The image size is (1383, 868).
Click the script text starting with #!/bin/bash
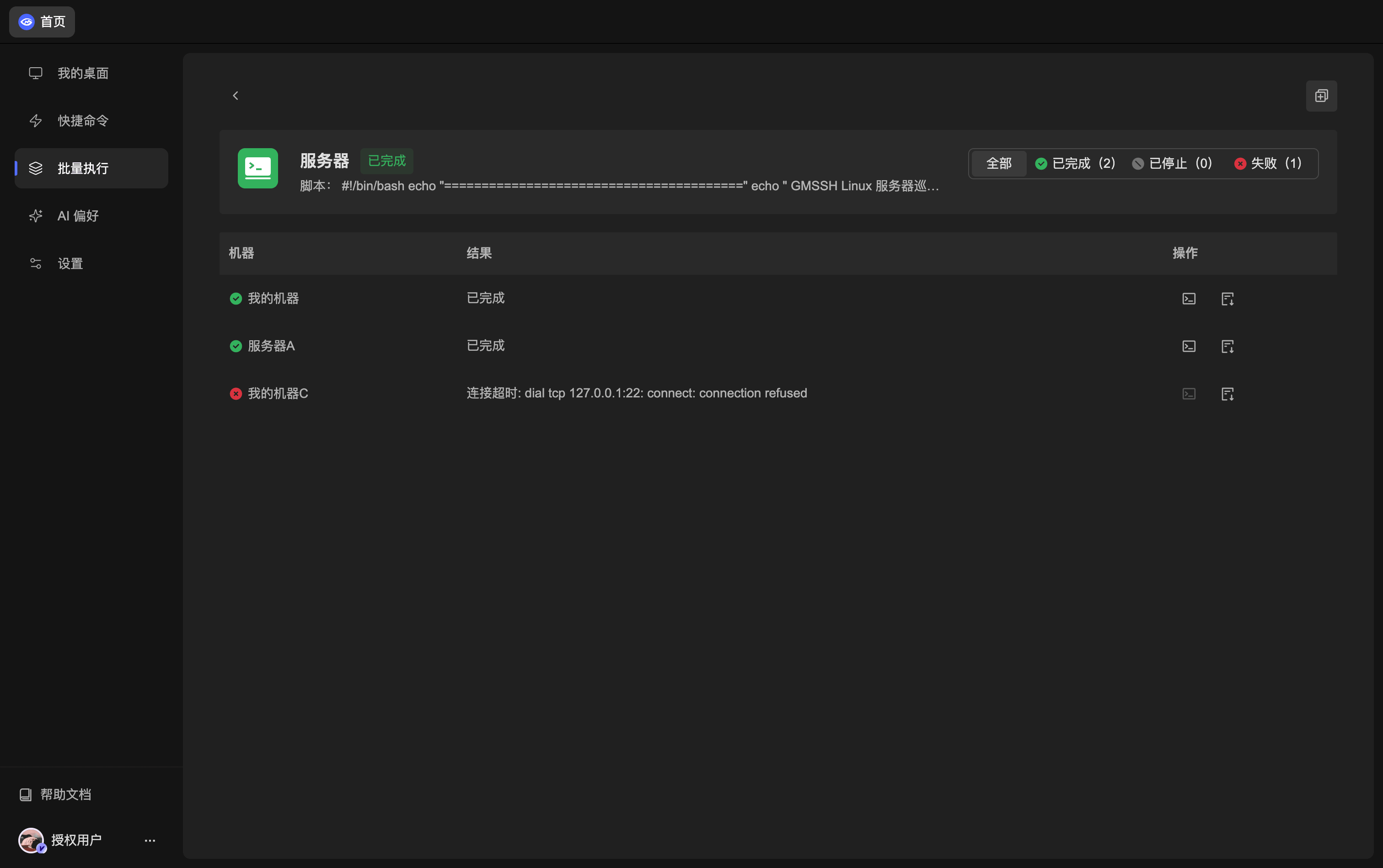tap(640, 186)
